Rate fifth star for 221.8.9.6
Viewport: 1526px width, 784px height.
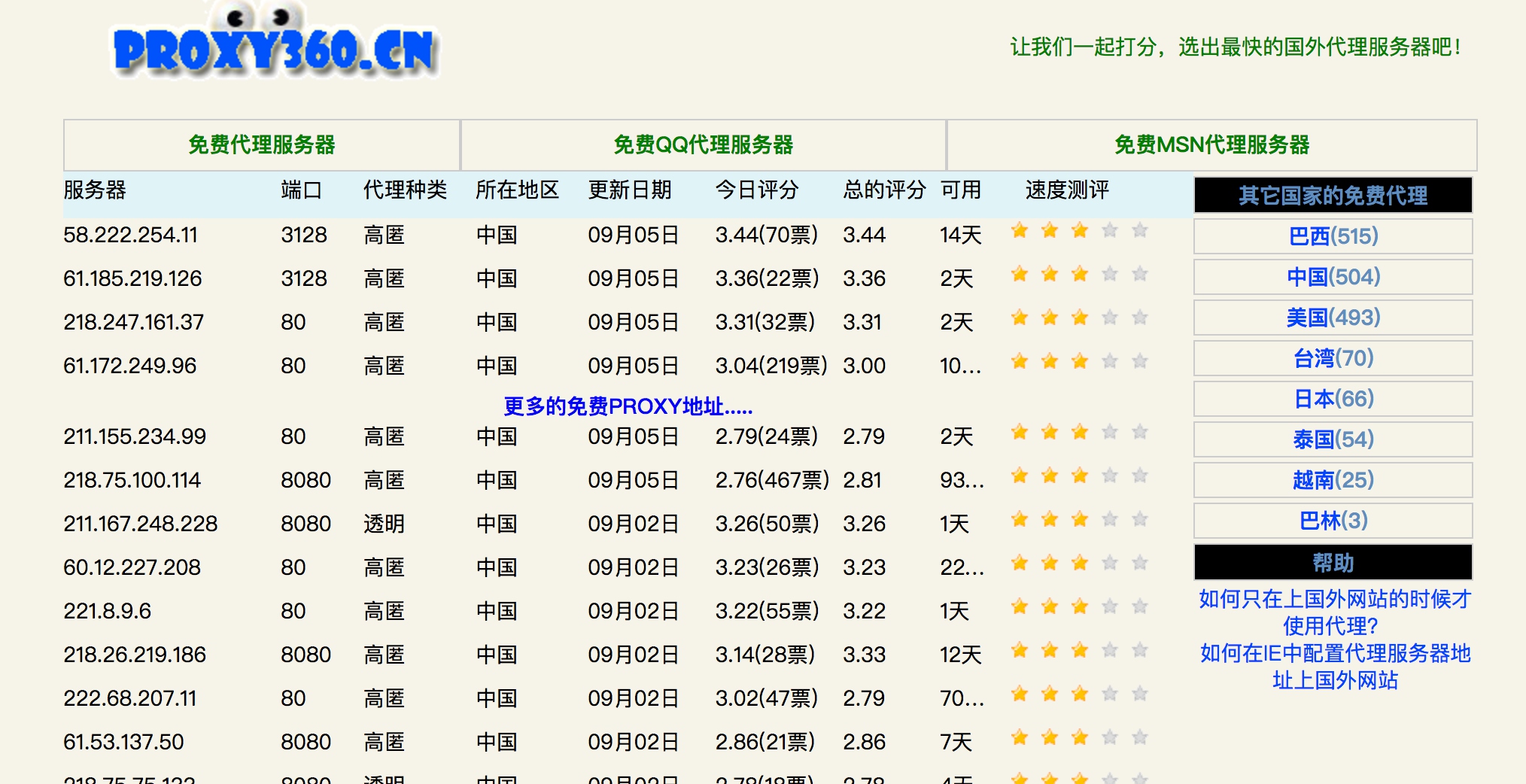pos(1140,606)
